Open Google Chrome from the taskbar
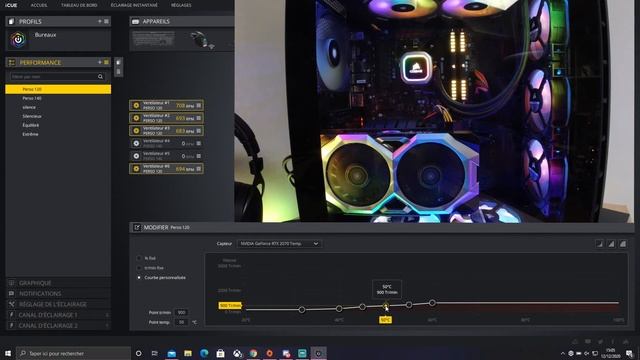This screenshot has height=360, width=640. (x=253, y=353)
